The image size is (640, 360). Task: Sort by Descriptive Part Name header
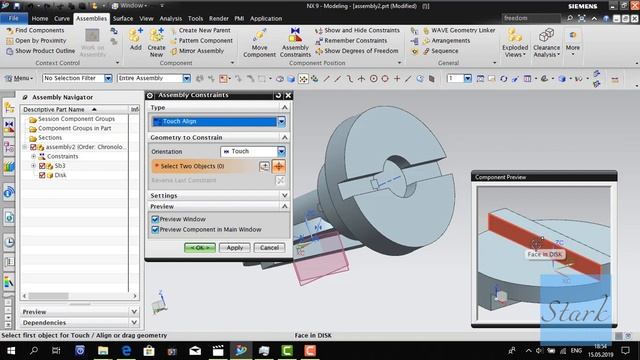point(75,109)
